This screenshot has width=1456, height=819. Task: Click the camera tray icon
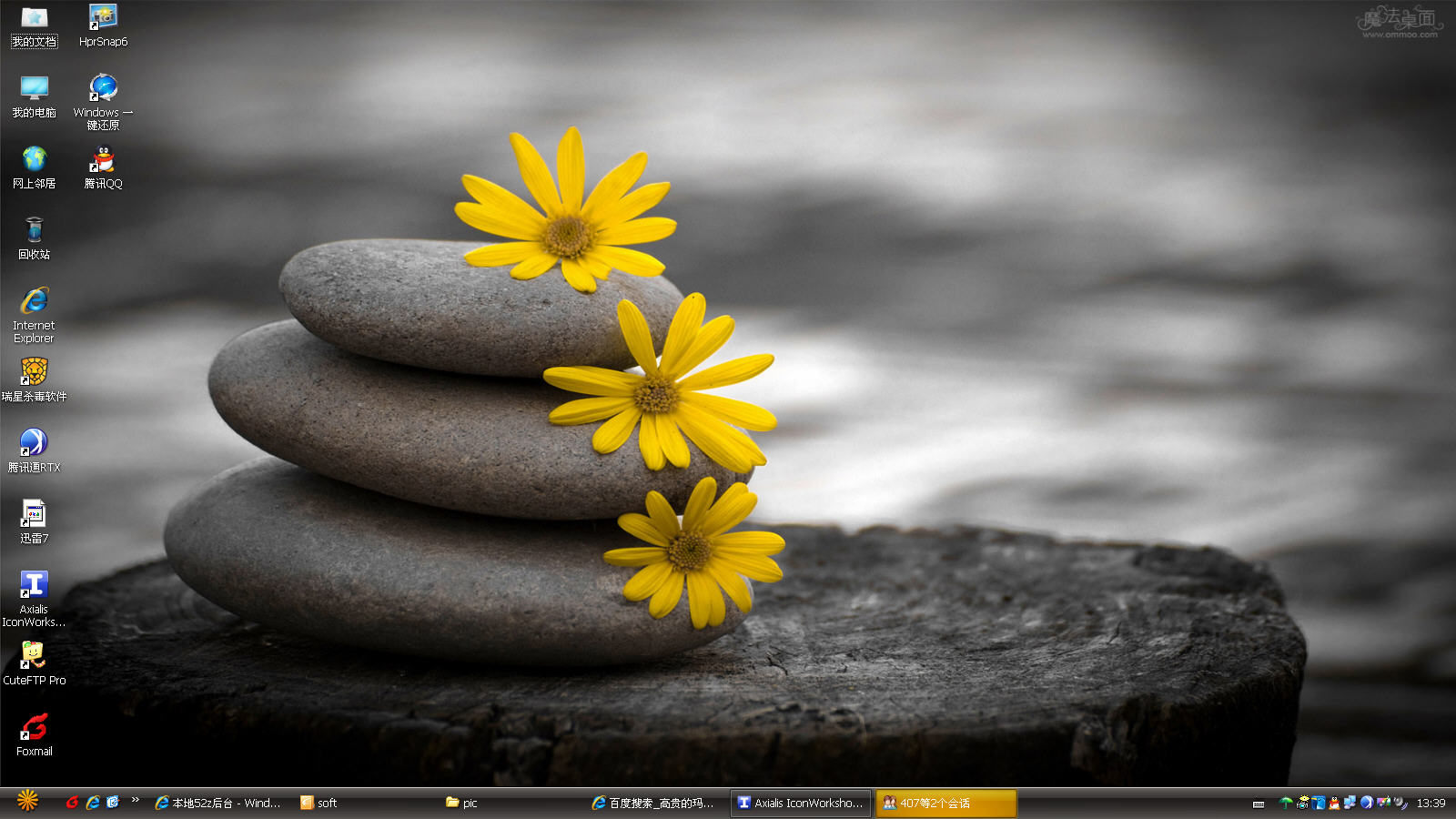[1303, 803]
